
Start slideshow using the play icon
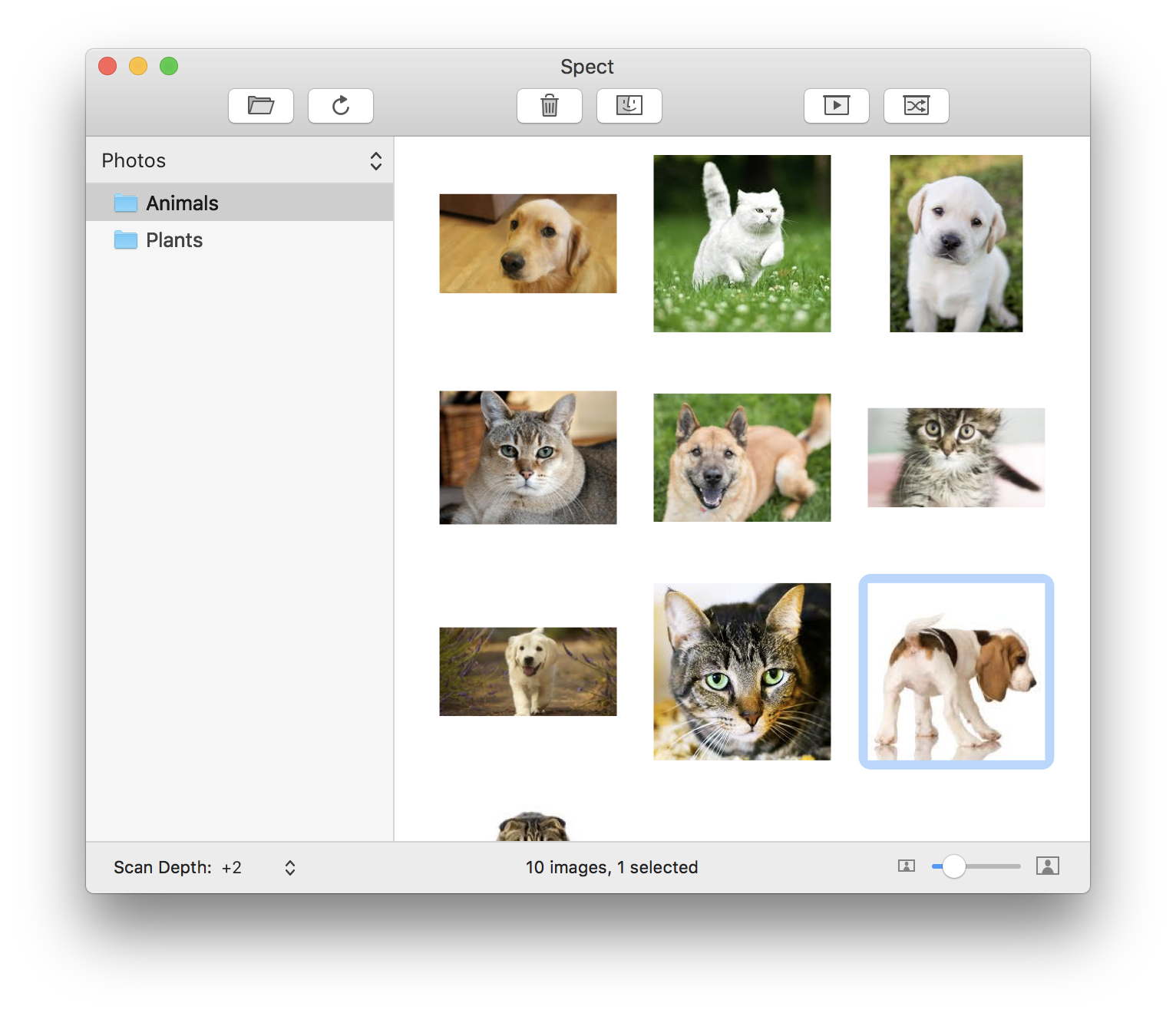(837, 106)
